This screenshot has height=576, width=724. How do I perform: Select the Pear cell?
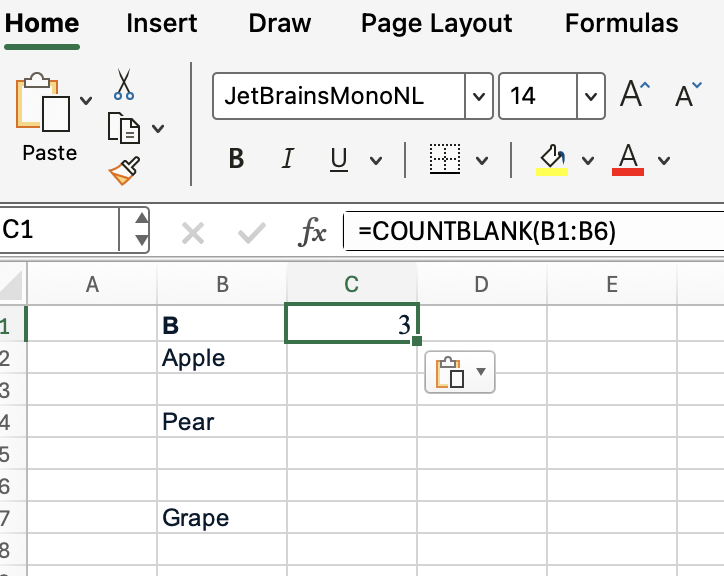tap(222, 421)
